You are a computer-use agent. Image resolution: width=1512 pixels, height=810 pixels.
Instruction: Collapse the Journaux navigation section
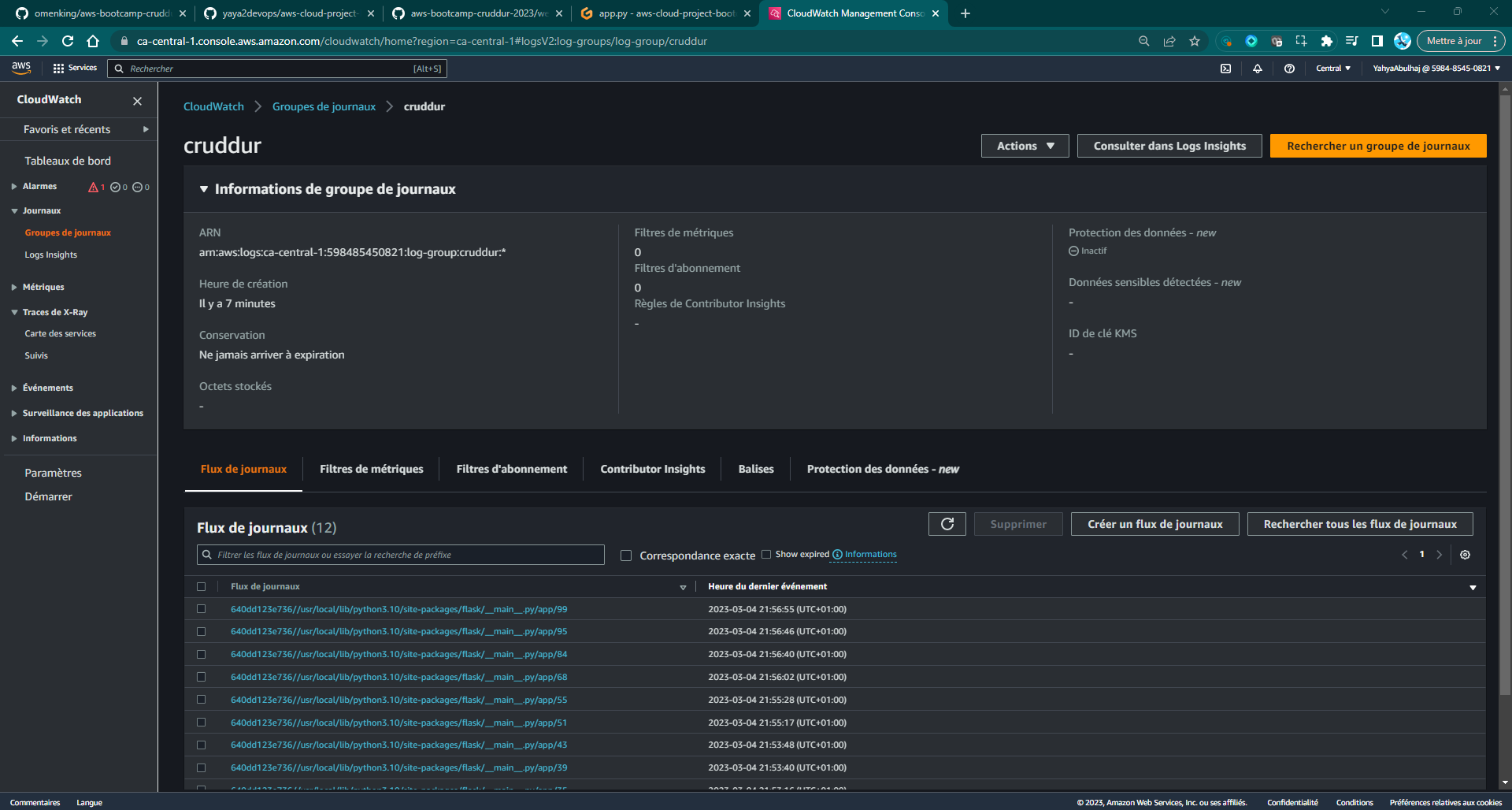pyautogui.click(x=14, y=211)
